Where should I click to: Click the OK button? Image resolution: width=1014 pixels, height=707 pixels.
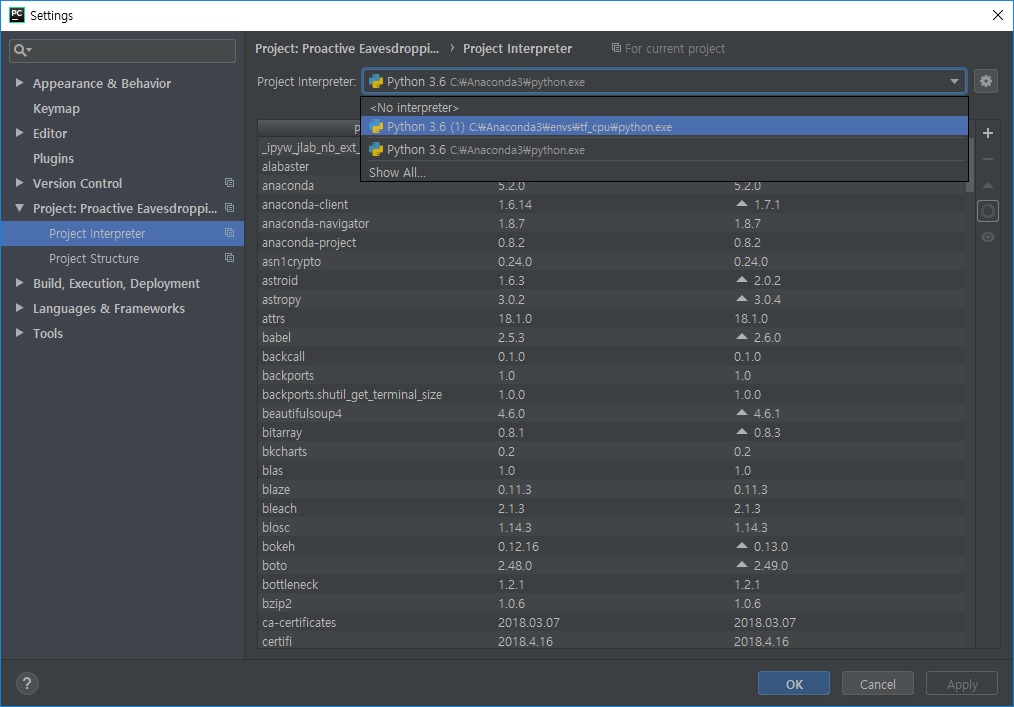[793, 683]
